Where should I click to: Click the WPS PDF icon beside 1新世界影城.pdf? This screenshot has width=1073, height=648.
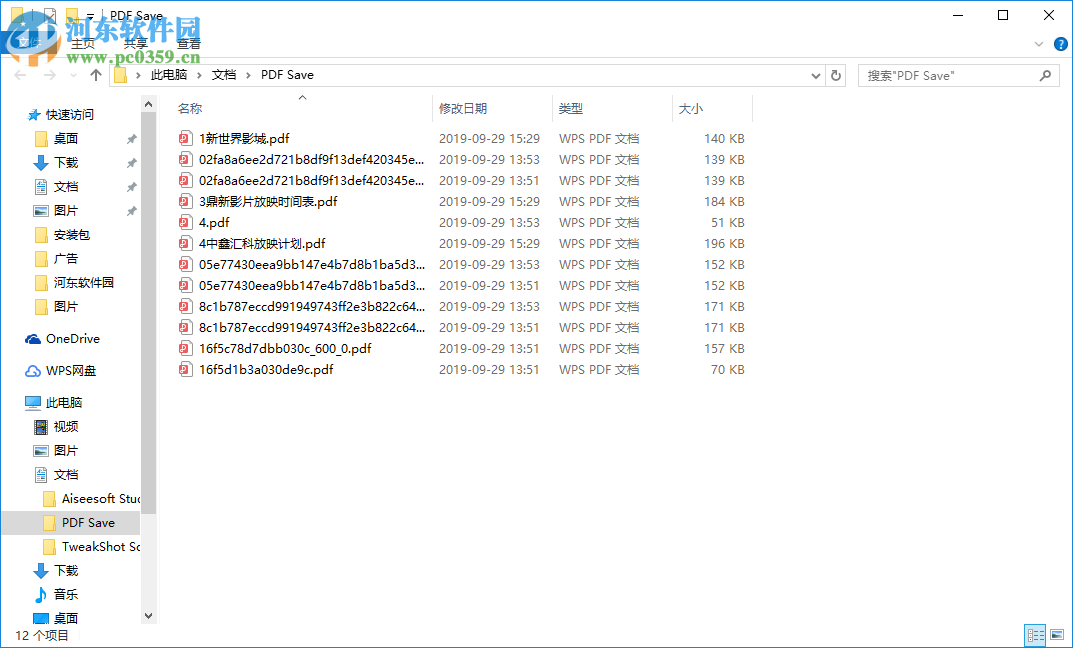[x=186, y=138]
